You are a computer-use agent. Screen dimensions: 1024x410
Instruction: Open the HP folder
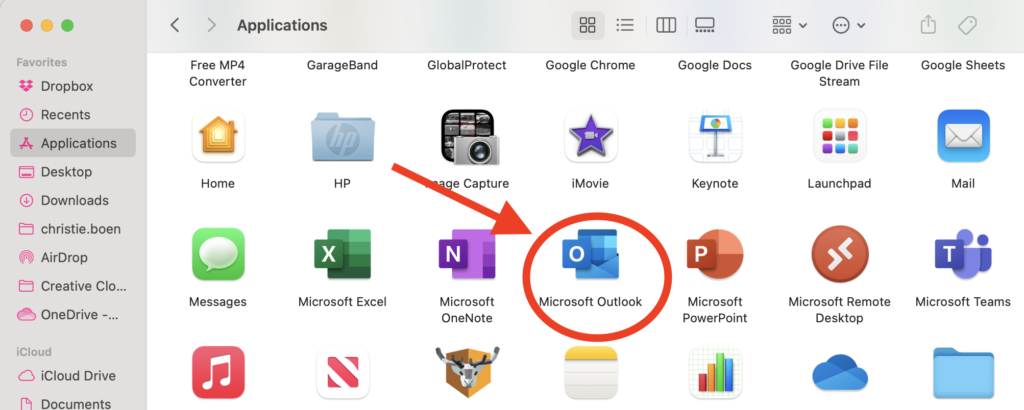tap(342, 136)
